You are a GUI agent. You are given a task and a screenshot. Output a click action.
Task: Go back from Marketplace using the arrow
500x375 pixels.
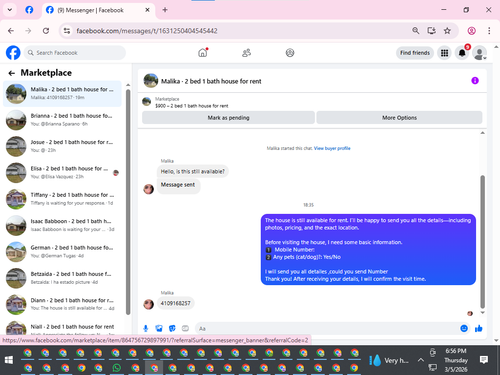pyautogui.click(x=12, y=73)
